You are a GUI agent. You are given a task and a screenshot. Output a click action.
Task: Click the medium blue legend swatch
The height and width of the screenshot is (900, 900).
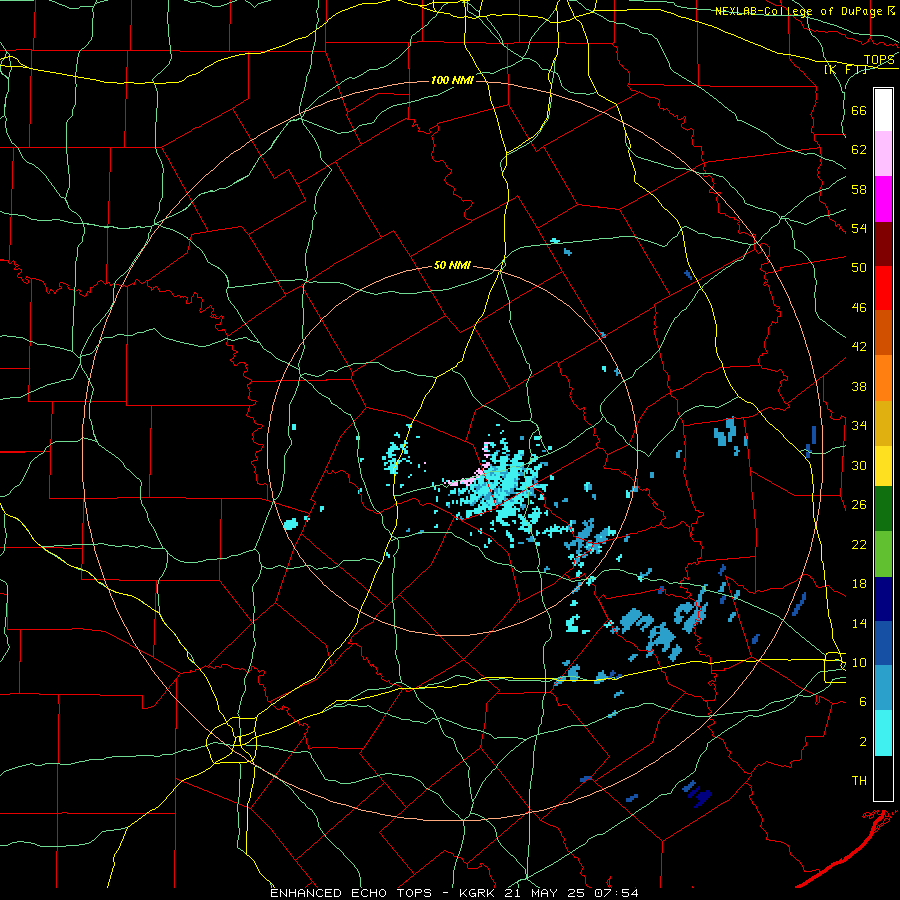(883, 643)
